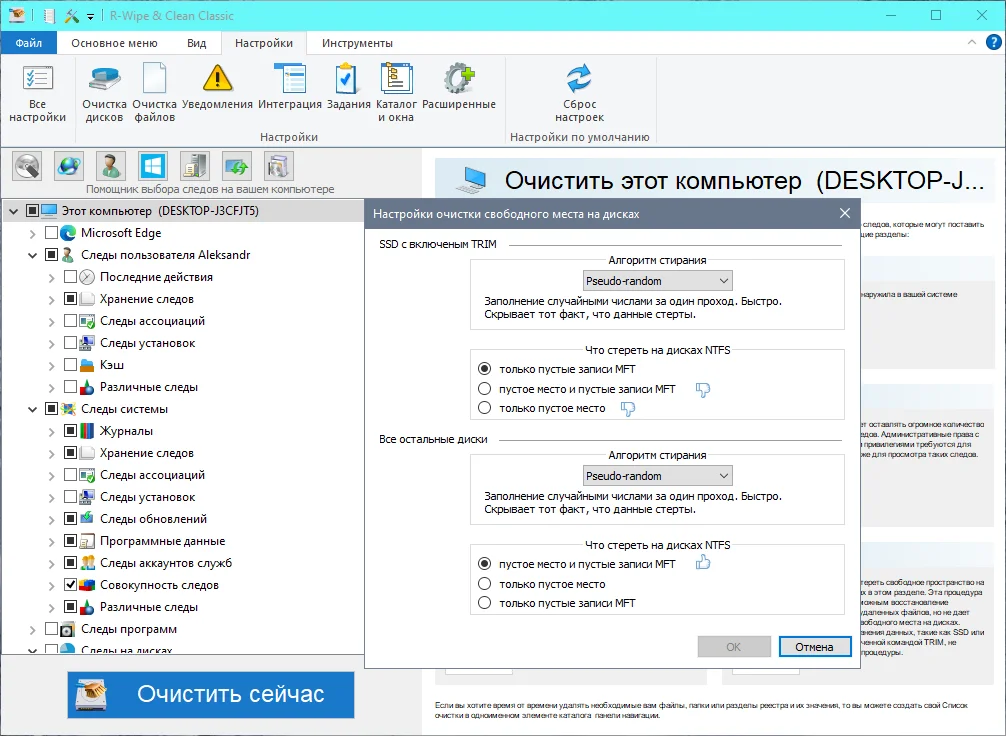
Task: Select SSD option 'пустое место и пустые записи MFT'
Action: (484, 389)
